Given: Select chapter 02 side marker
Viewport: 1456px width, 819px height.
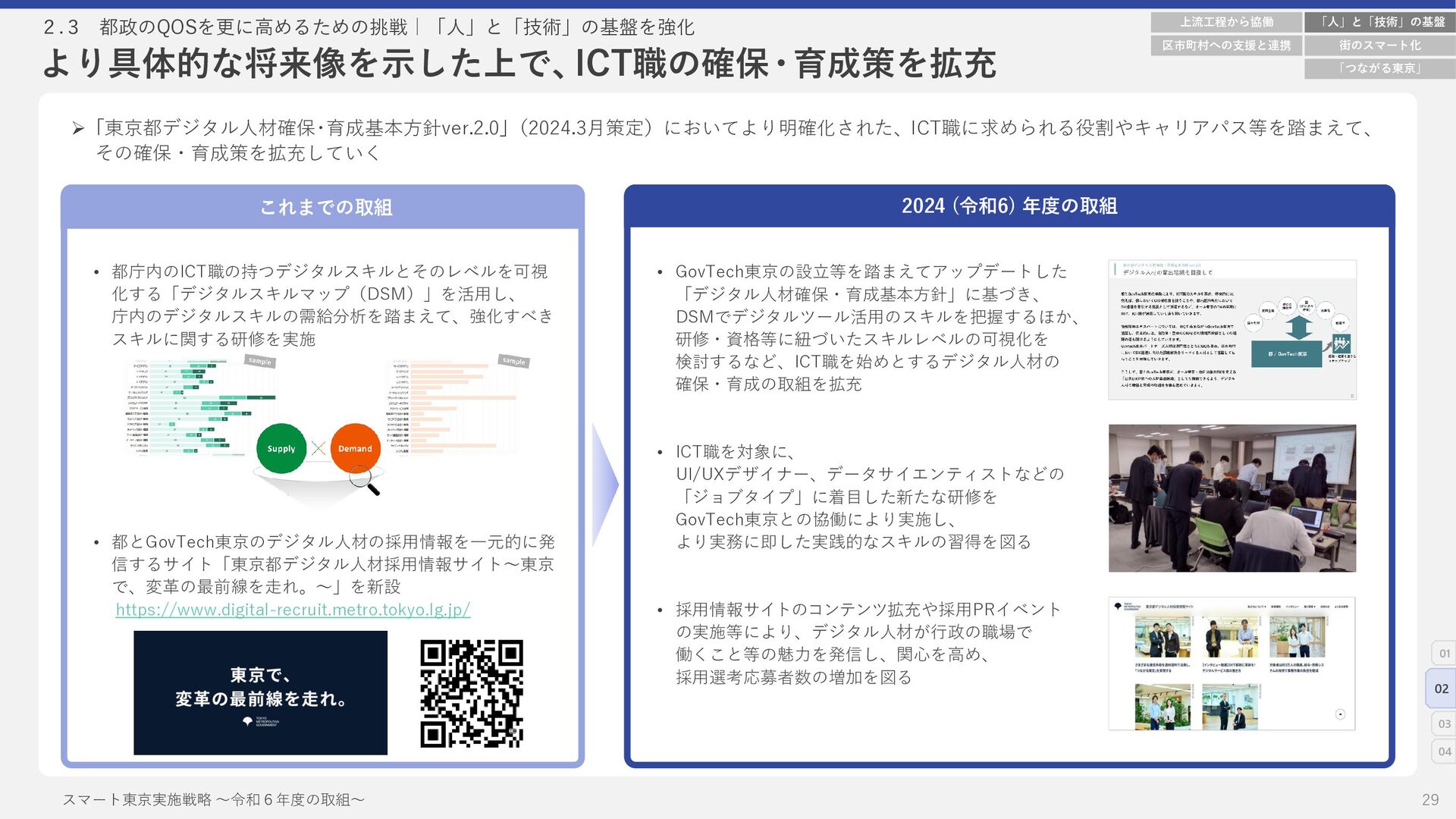Looking at the screenshot, I should point(1441,689).
